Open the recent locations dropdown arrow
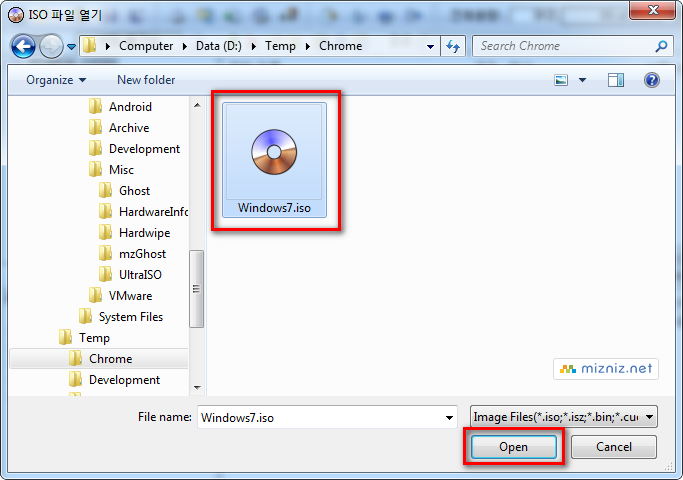 (x=71, y=47)
